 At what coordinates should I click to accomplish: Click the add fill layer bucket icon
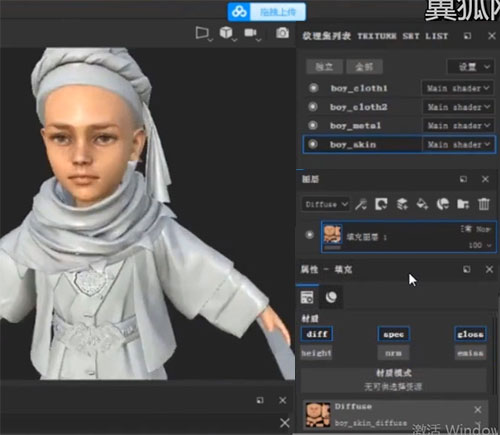point(422,204)
